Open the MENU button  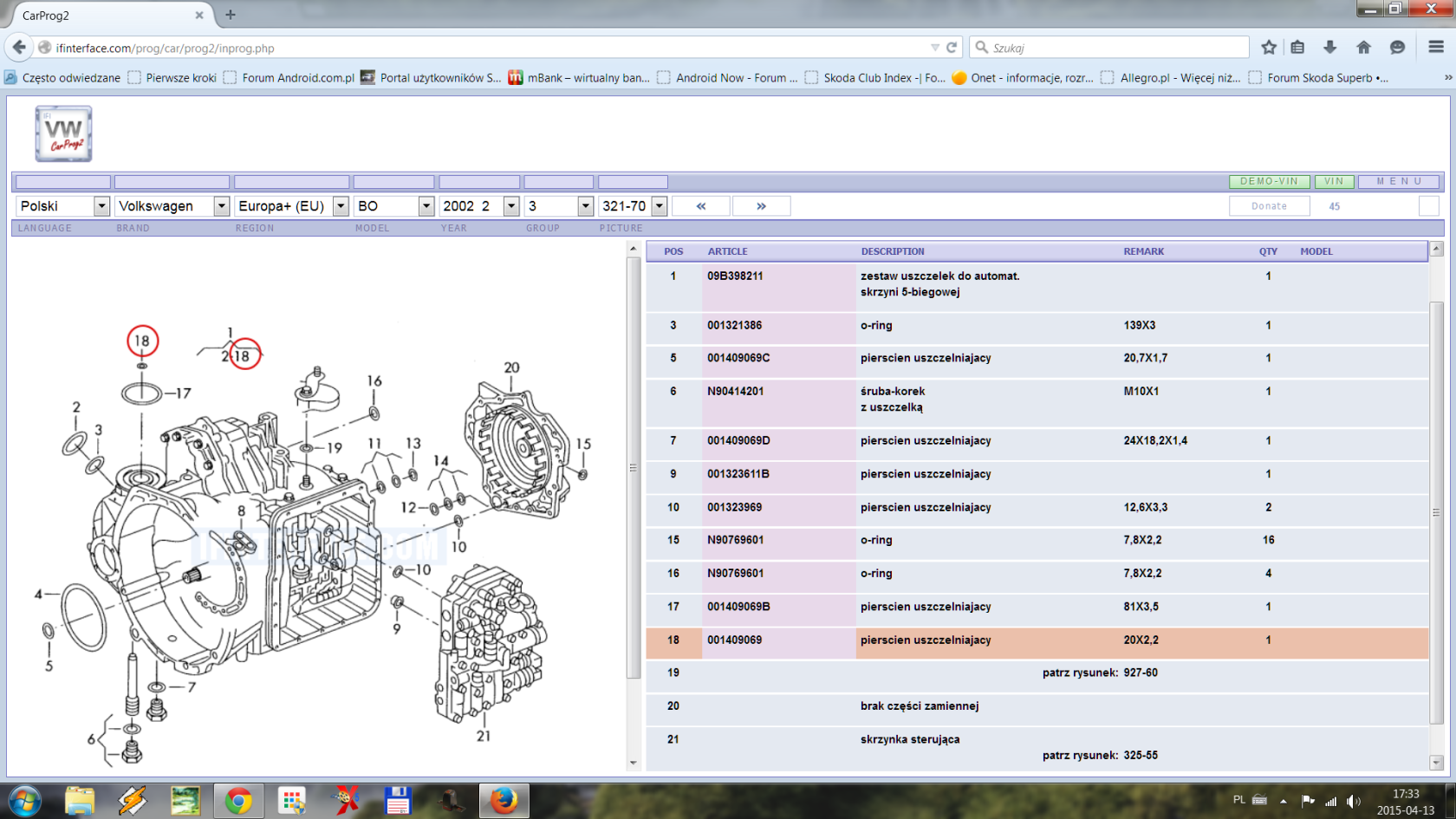1399,181
